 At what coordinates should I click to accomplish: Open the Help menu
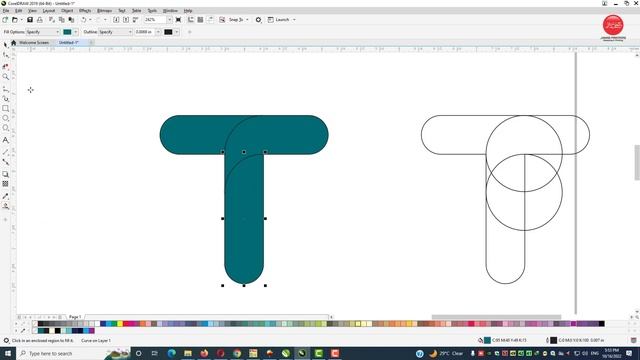pyautogui.click(x=188, y=11)
